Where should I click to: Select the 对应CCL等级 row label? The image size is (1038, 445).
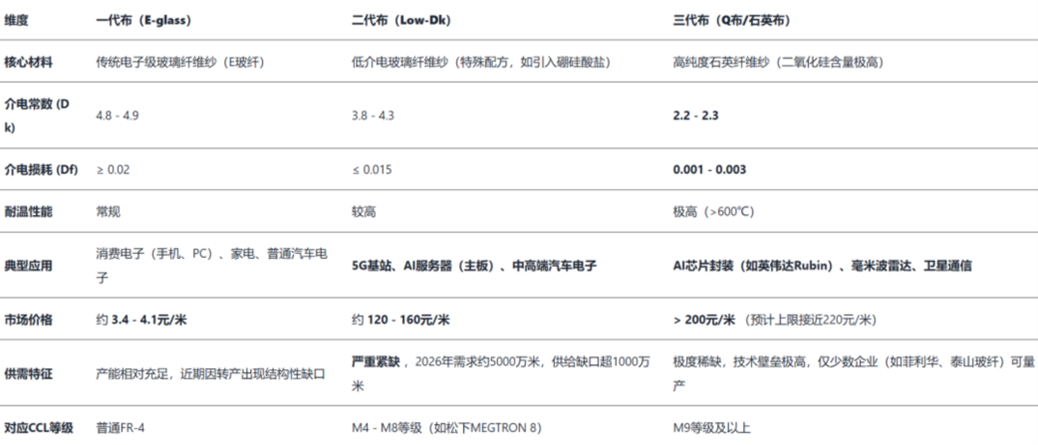(39, 427)
